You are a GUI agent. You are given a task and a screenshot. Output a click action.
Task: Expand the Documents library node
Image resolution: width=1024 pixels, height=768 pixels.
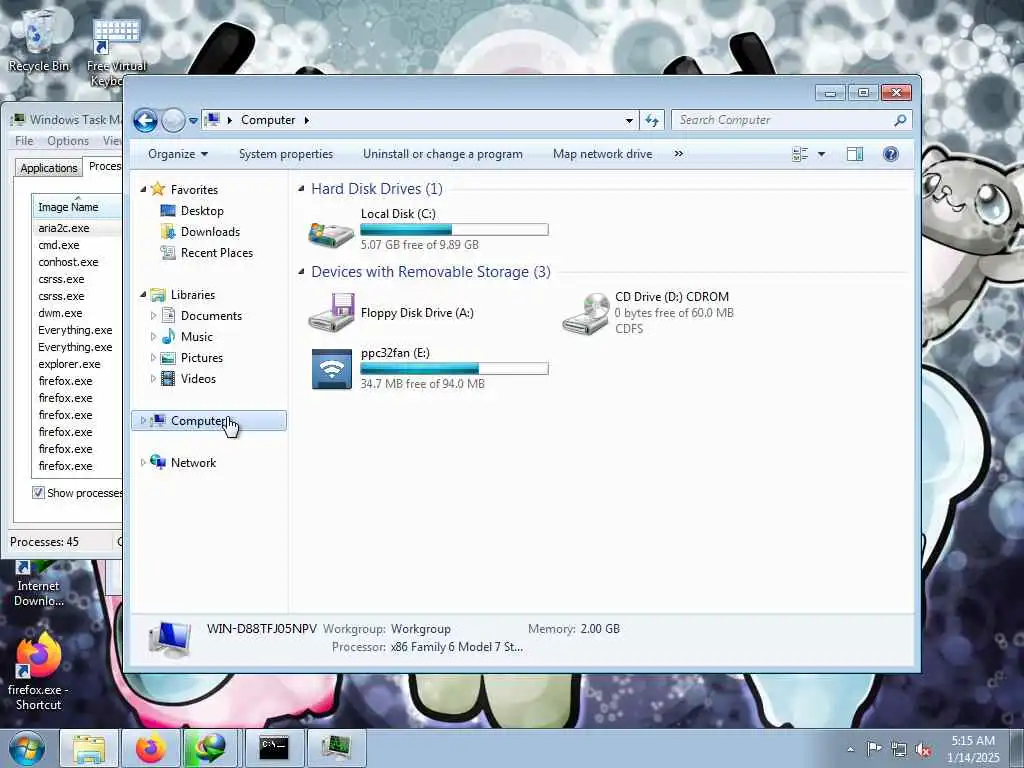153,316
